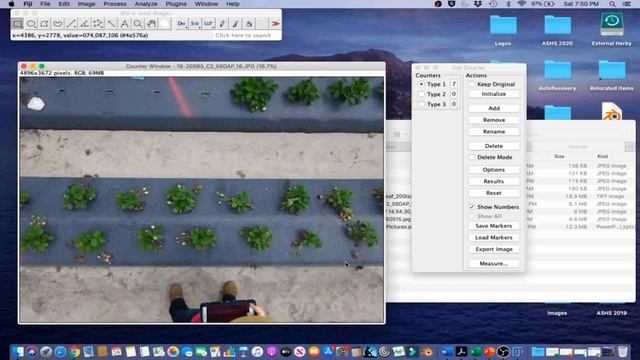Select the Type 2 counter
Image resolution: width=640 pixels, height=360 pixels.
click(422, 94)
